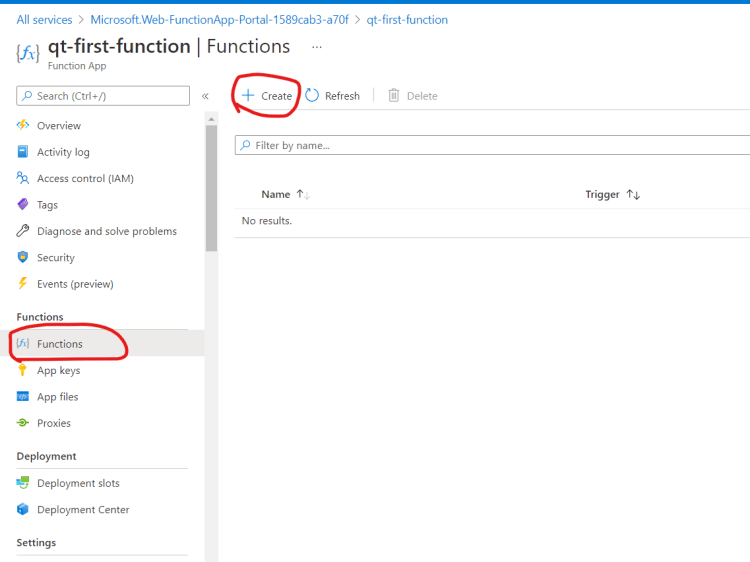Viewport: 750px width, 562px height.
Task: Click the Deployment Center cube icon
Action: 22,509
